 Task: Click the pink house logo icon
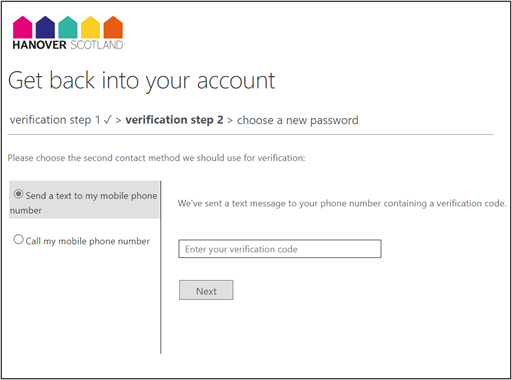[22, 27]
